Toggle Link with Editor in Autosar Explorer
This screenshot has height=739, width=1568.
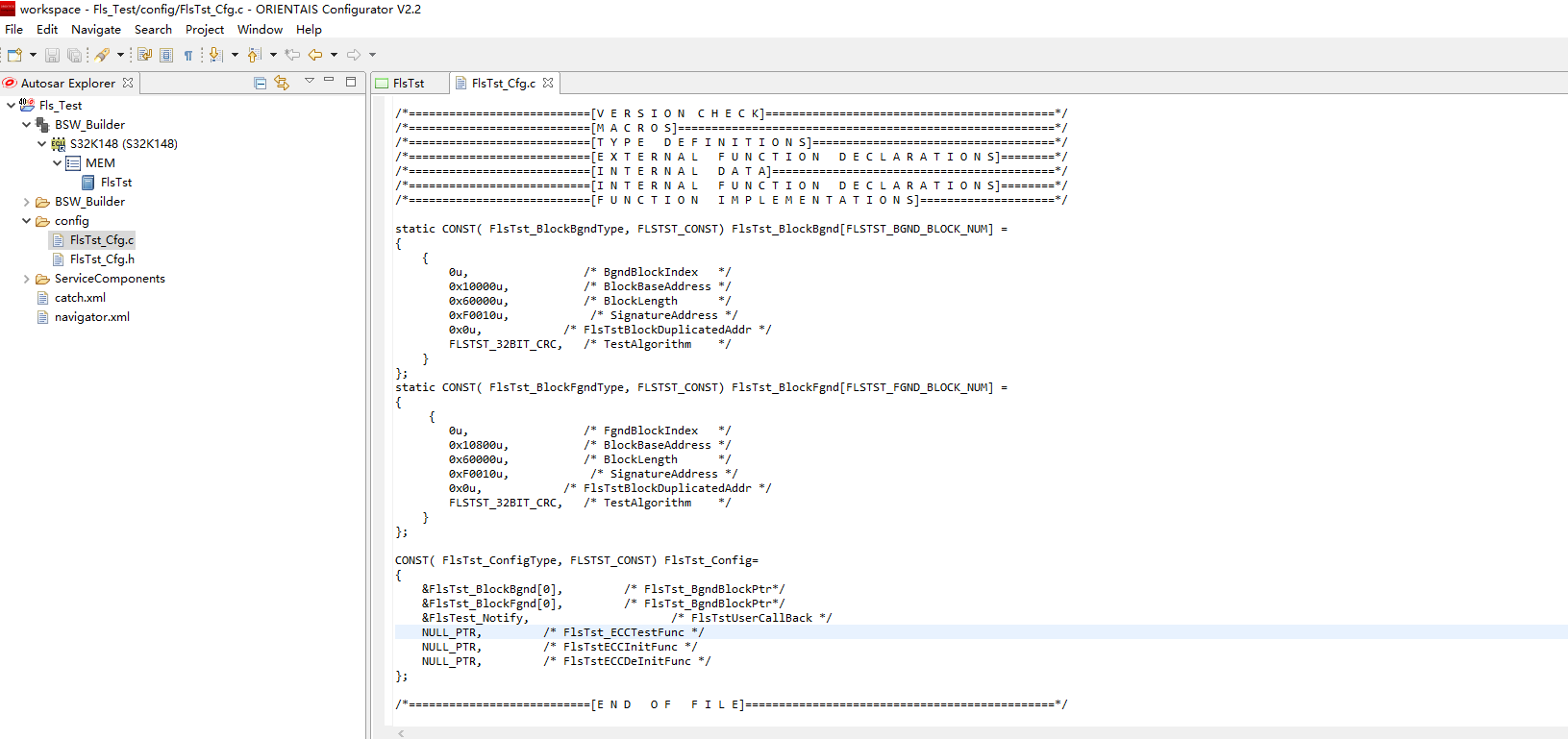point(282,83)
